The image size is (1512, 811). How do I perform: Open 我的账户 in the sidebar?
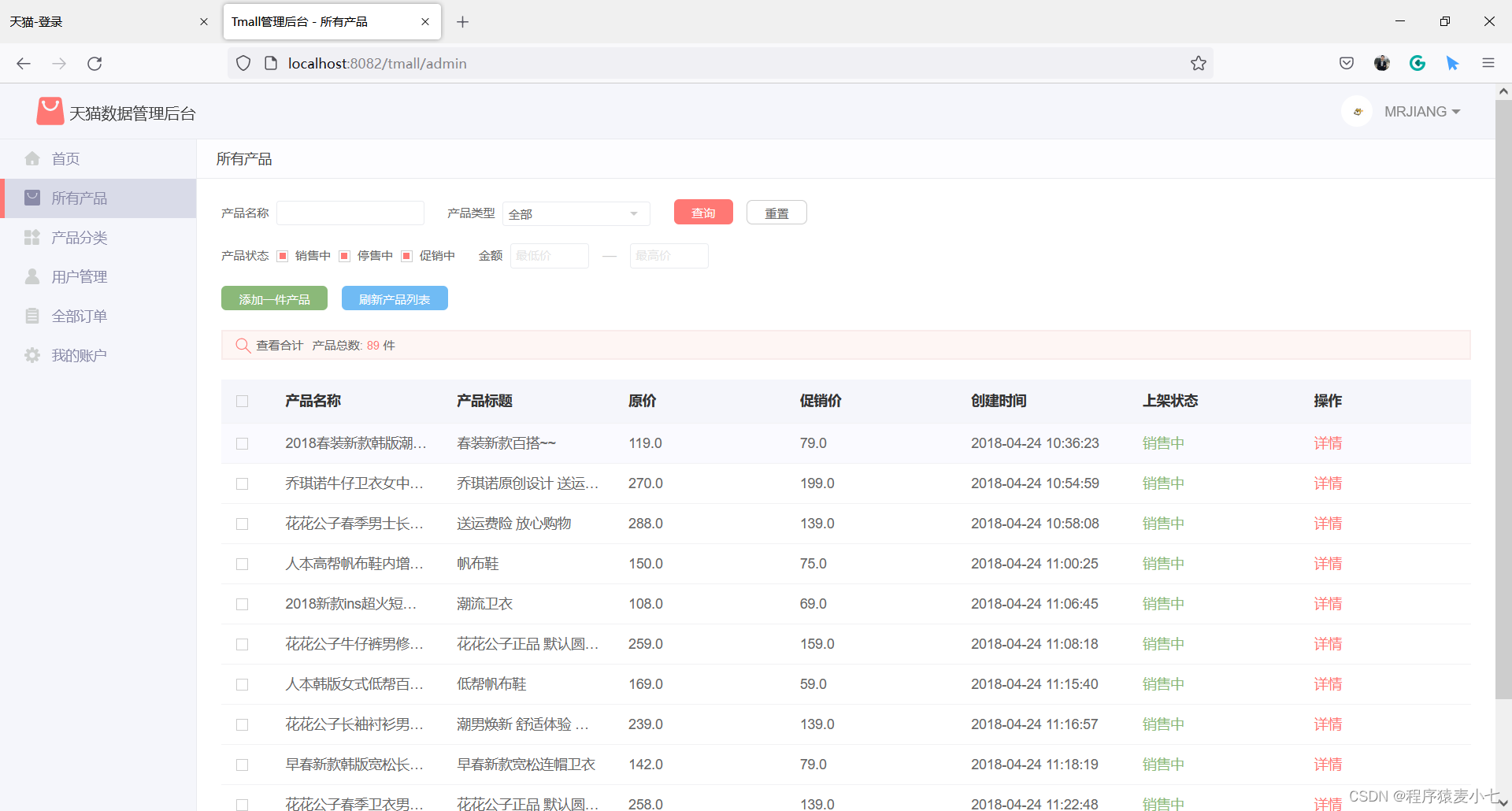click(x=98, y=355)
